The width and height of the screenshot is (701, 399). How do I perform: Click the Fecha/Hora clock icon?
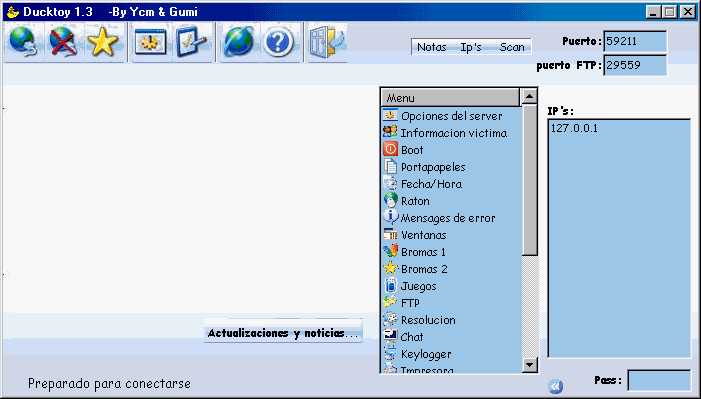pyautogui.click(x=390, y=183)
